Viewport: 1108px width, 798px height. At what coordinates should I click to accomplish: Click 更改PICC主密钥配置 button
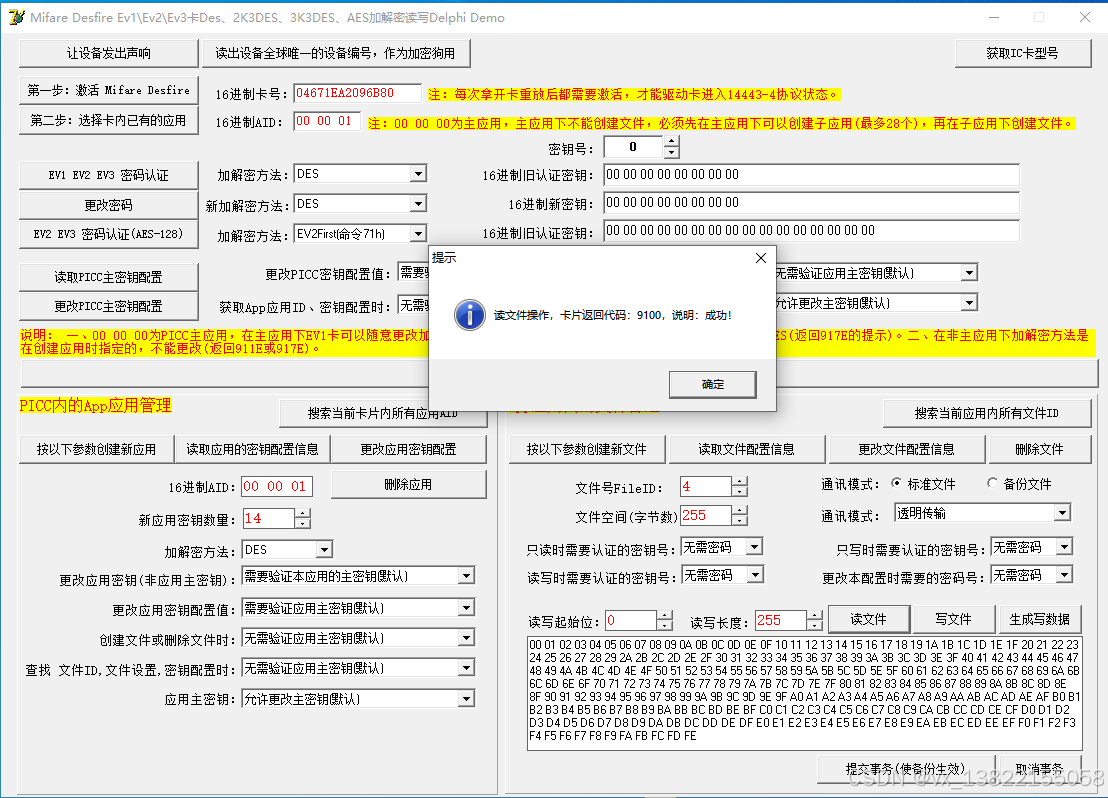click(109, 306)
